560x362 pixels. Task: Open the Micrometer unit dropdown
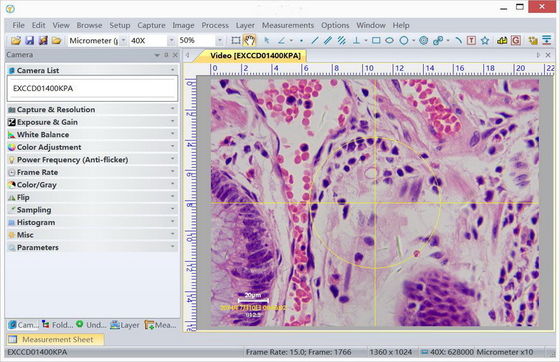124,40
